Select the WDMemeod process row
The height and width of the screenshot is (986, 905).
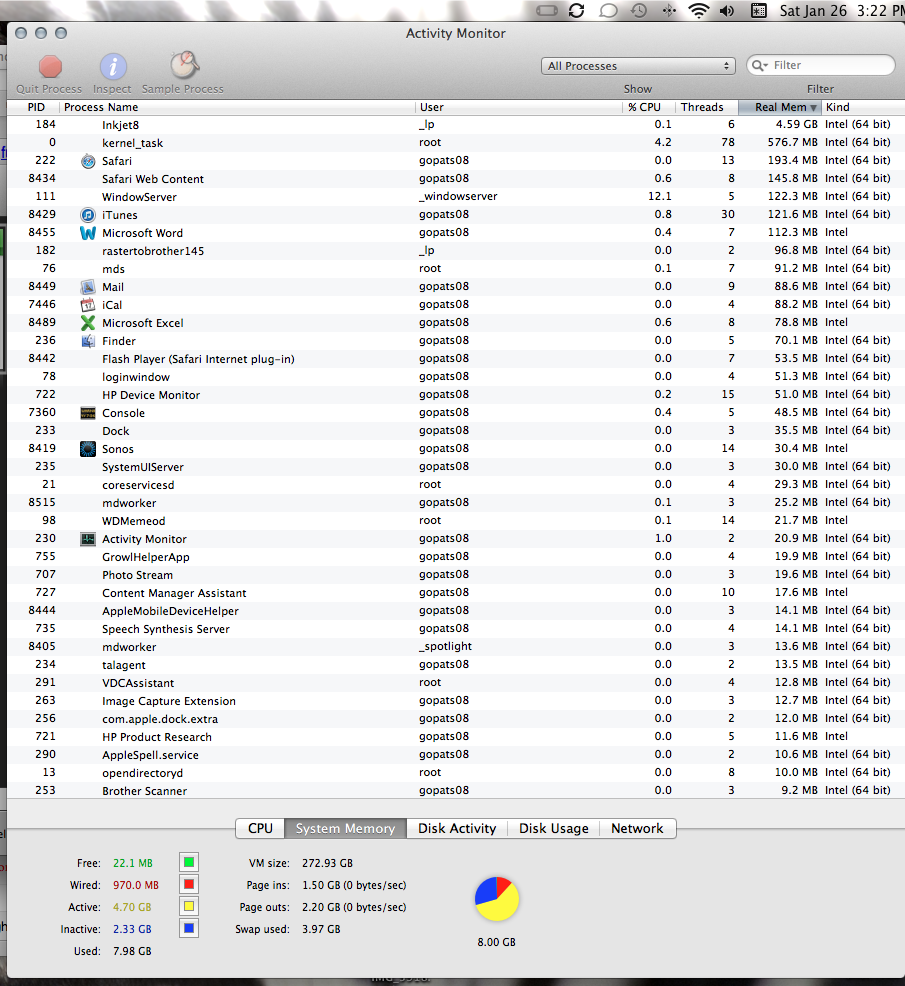[456, 521]
